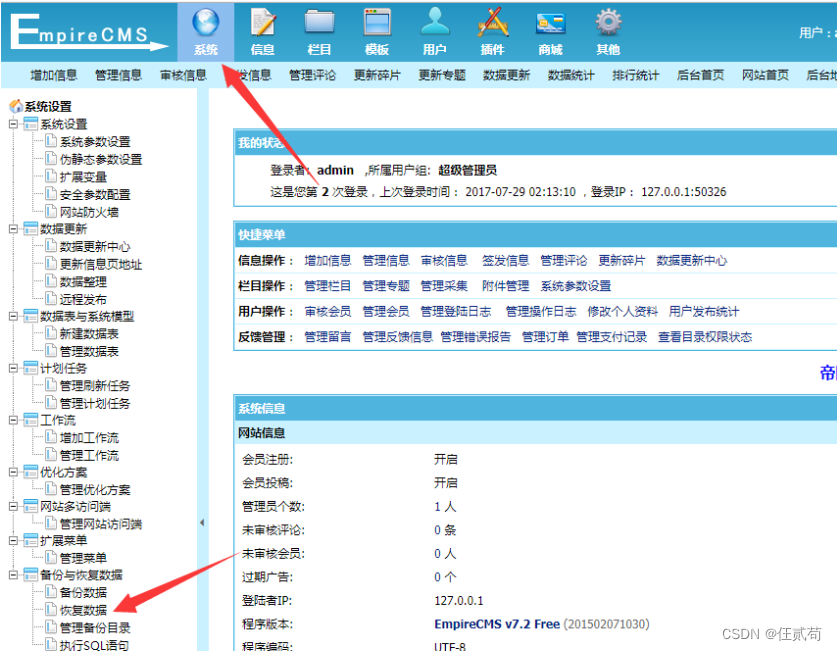Click 查看目录权限状态 link
The height and width of the screenshot is (651, 837).
pos(705,337)
